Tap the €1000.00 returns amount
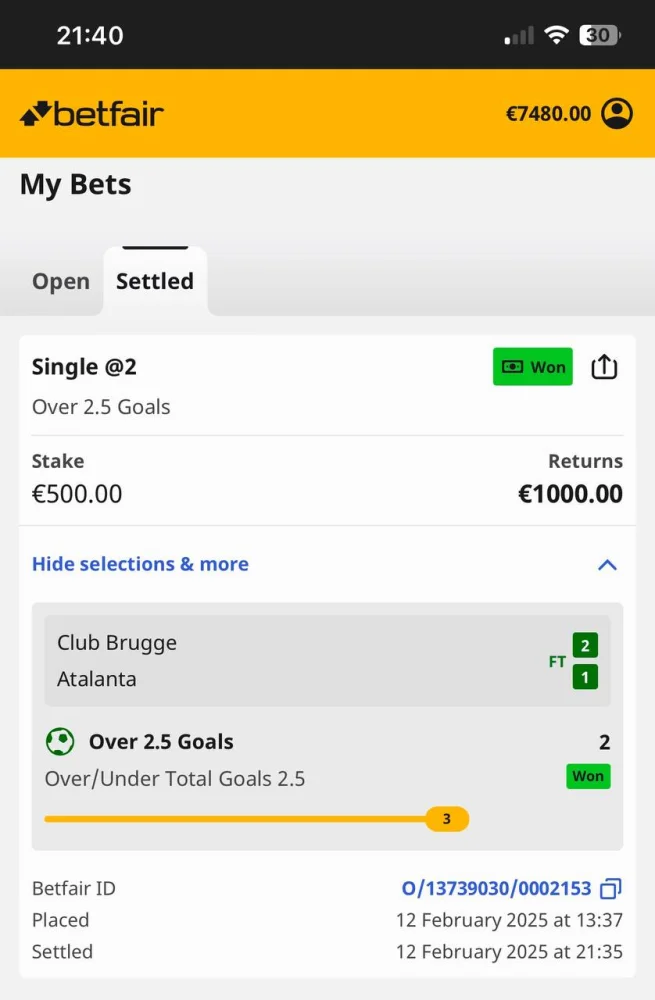 570,494
